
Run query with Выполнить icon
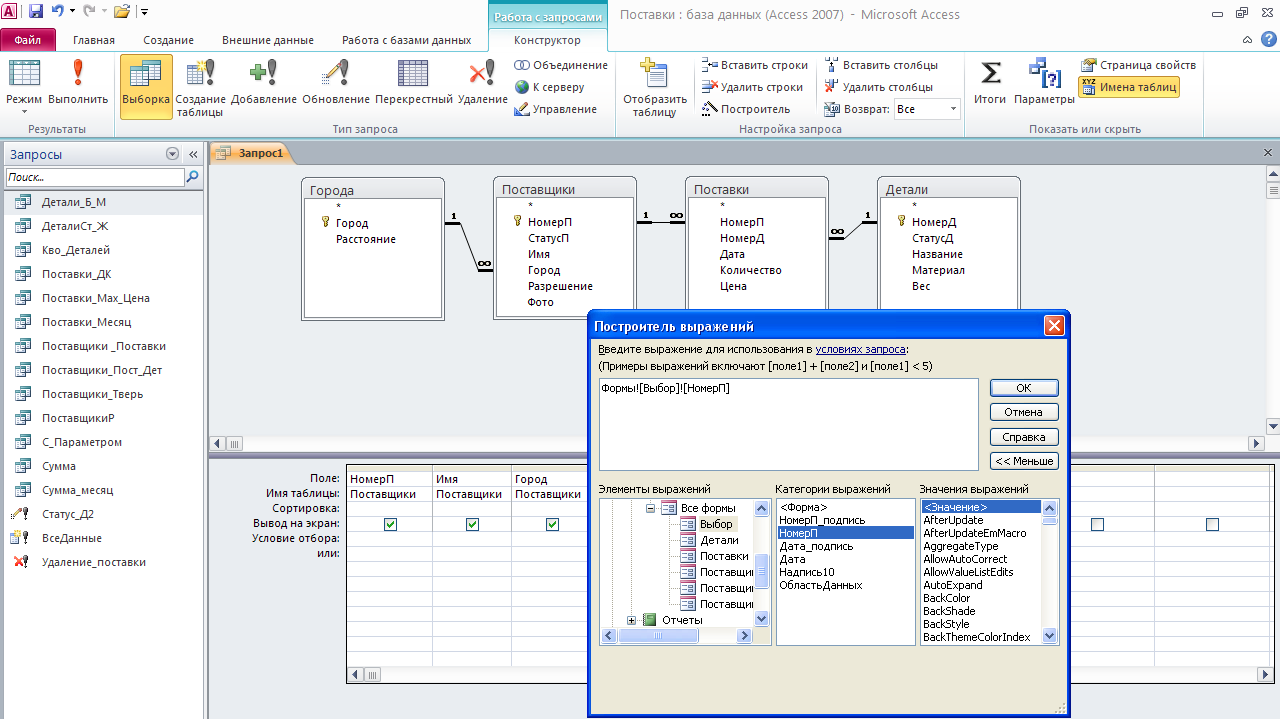coord(78,82)
